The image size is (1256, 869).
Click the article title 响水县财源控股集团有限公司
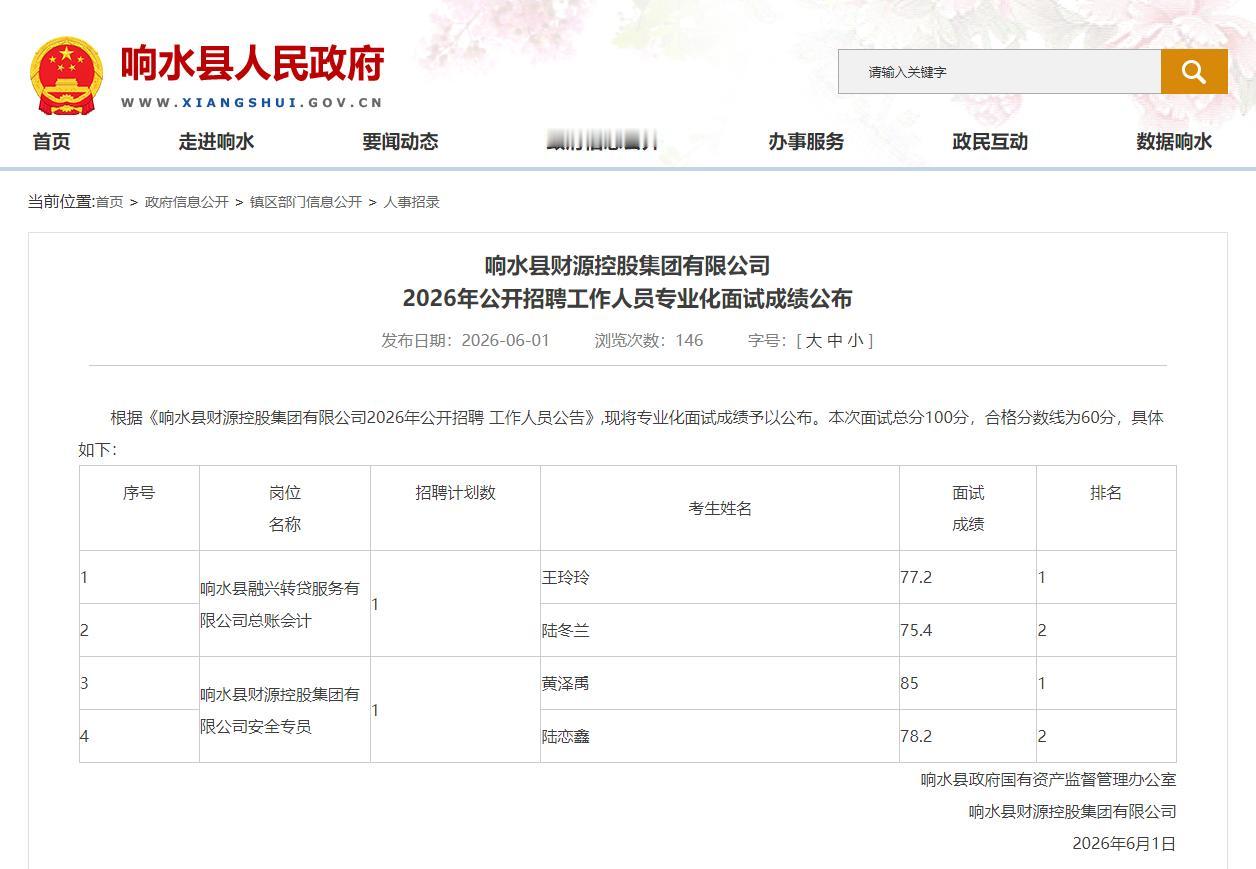(628, 266)
